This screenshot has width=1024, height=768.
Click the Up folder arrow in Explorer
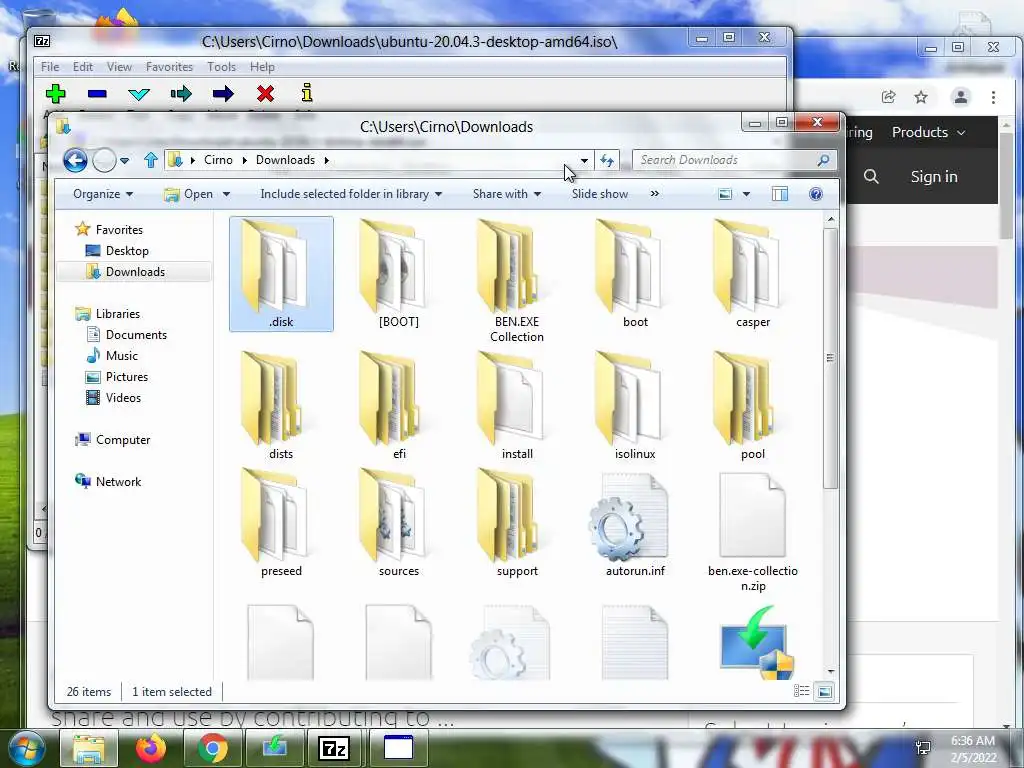pos(151,160)
